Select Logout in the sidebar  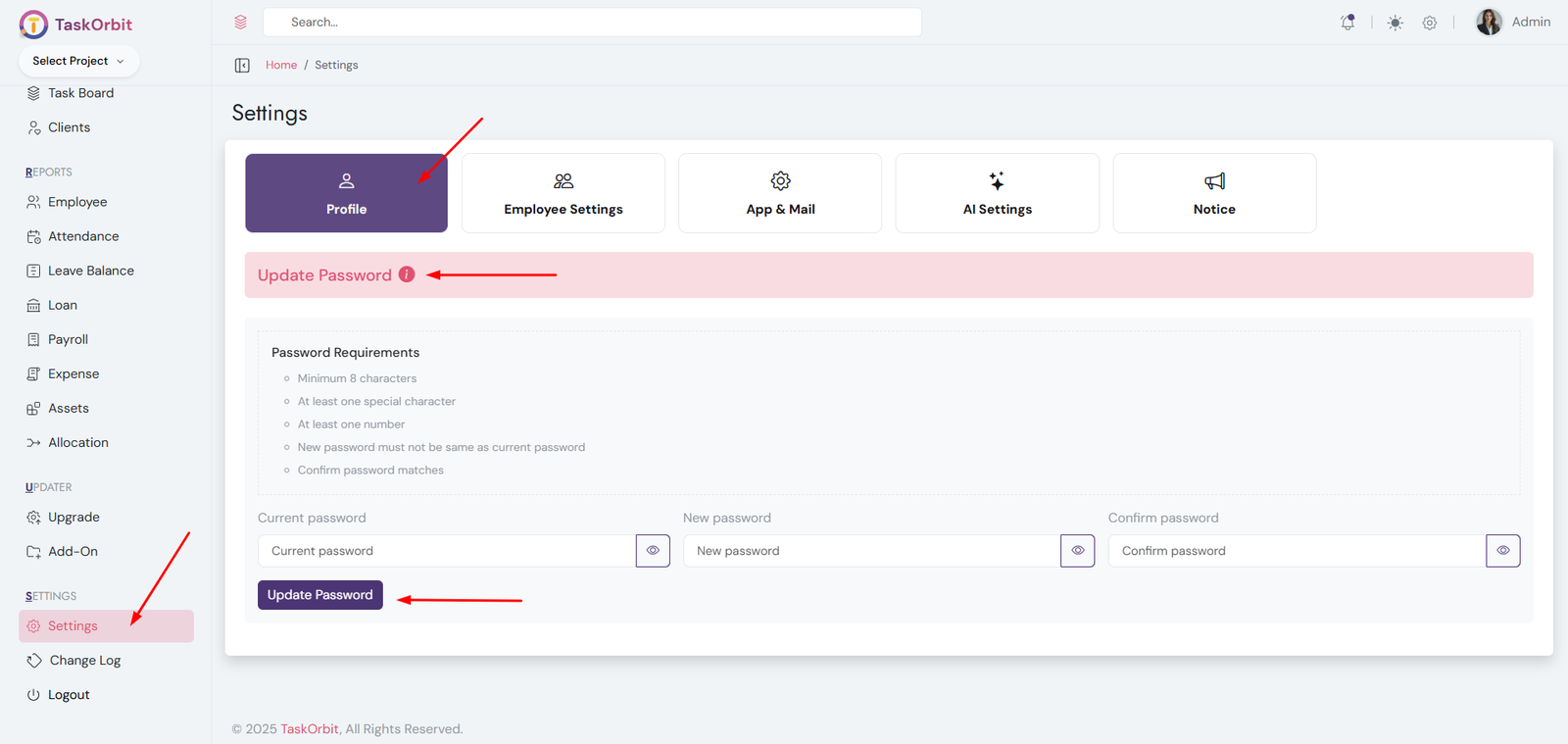click(69, 695)
